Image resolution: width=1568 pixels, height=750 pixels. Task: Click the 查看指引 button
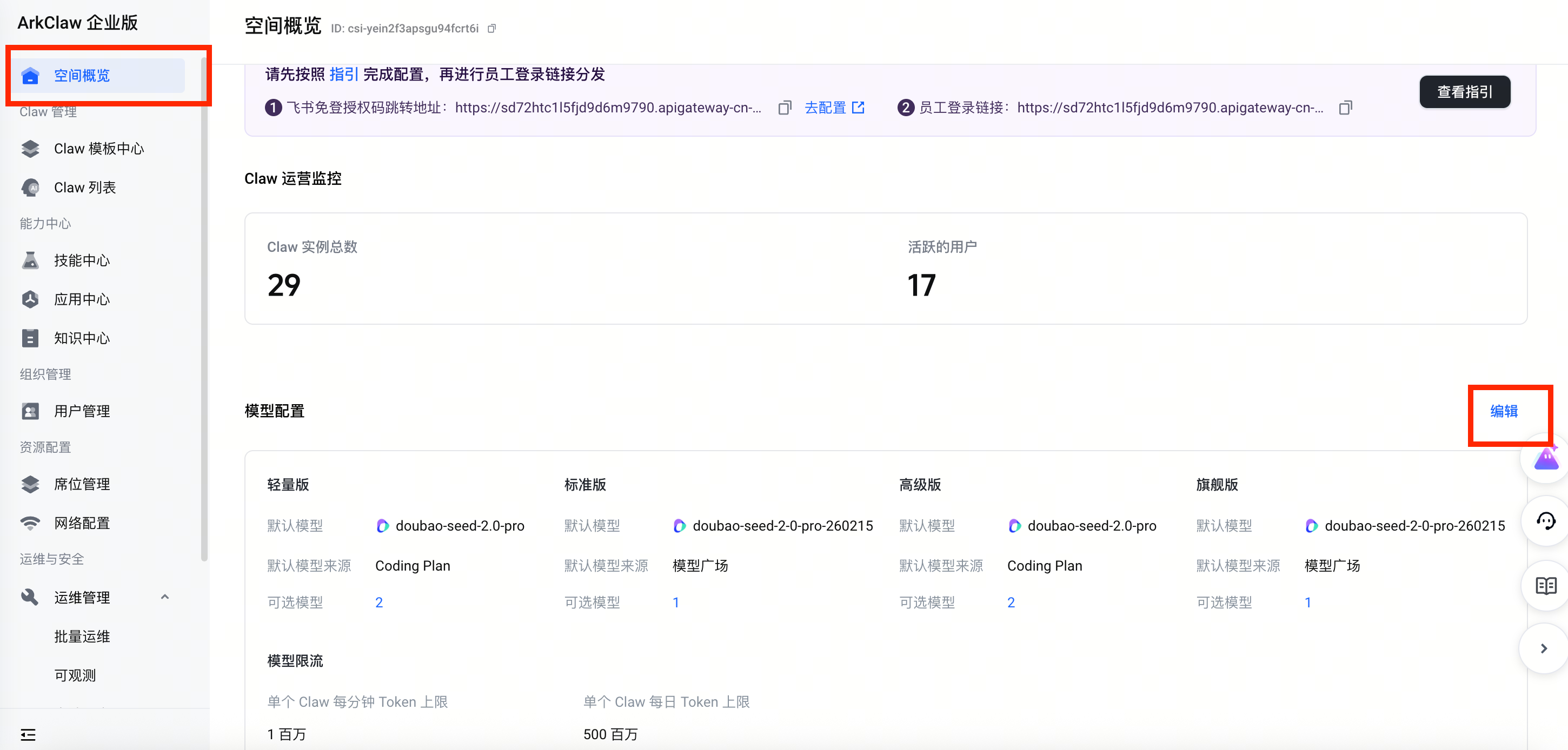pos(1465,92)
